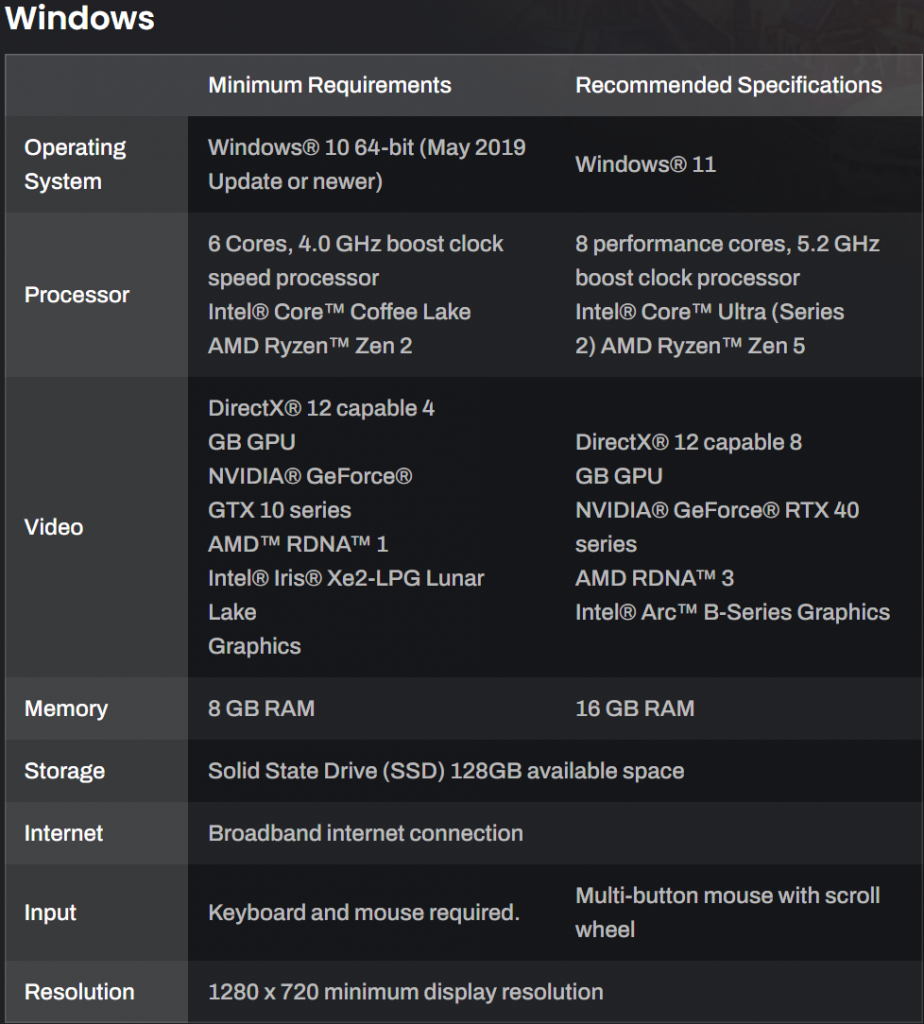
Task: Click the Windows 10 64-bit minimum cell
Action: point(366,164)
